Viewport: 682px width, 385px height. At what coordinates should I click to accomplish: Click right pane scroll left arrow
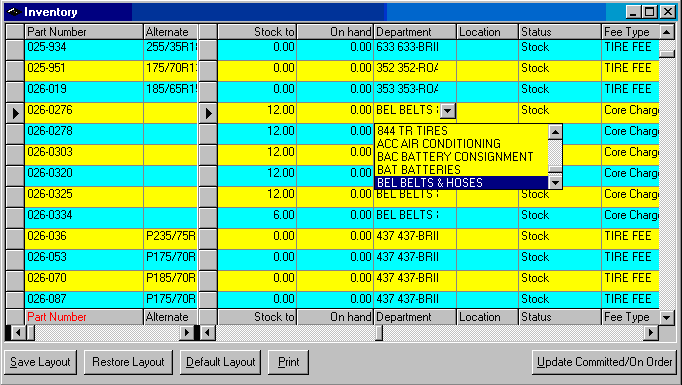[208, 333]
